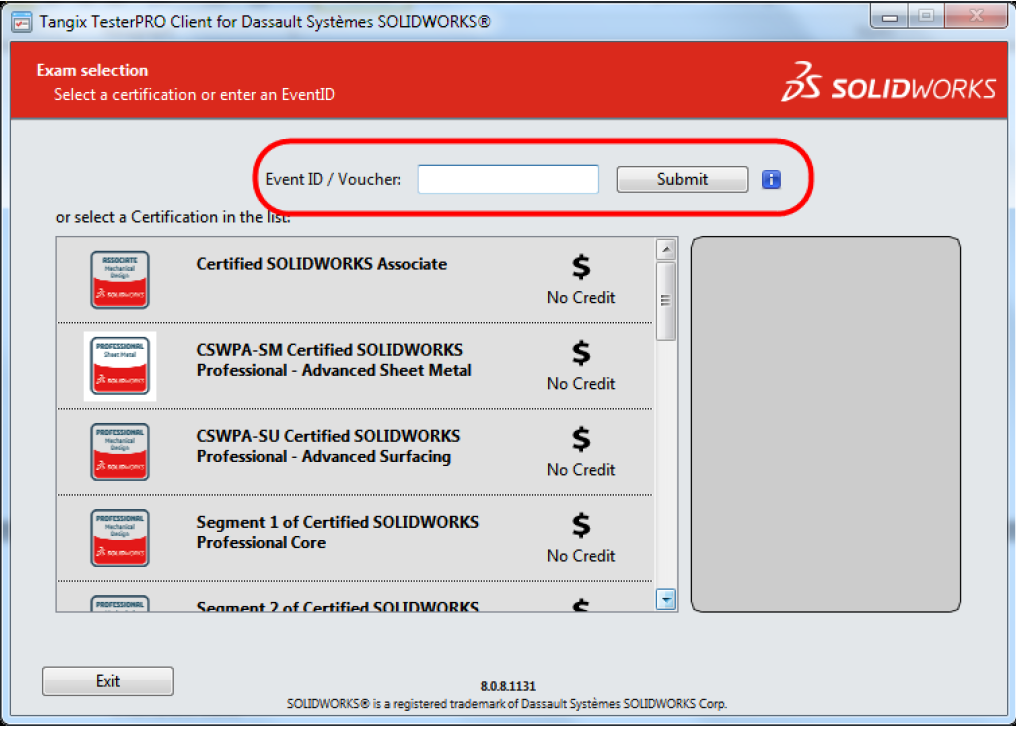The height and width of the screenshot is (729, 1016).
Task: Choose the partially visible Segment 2 exam row
Action: coord(354,597)
